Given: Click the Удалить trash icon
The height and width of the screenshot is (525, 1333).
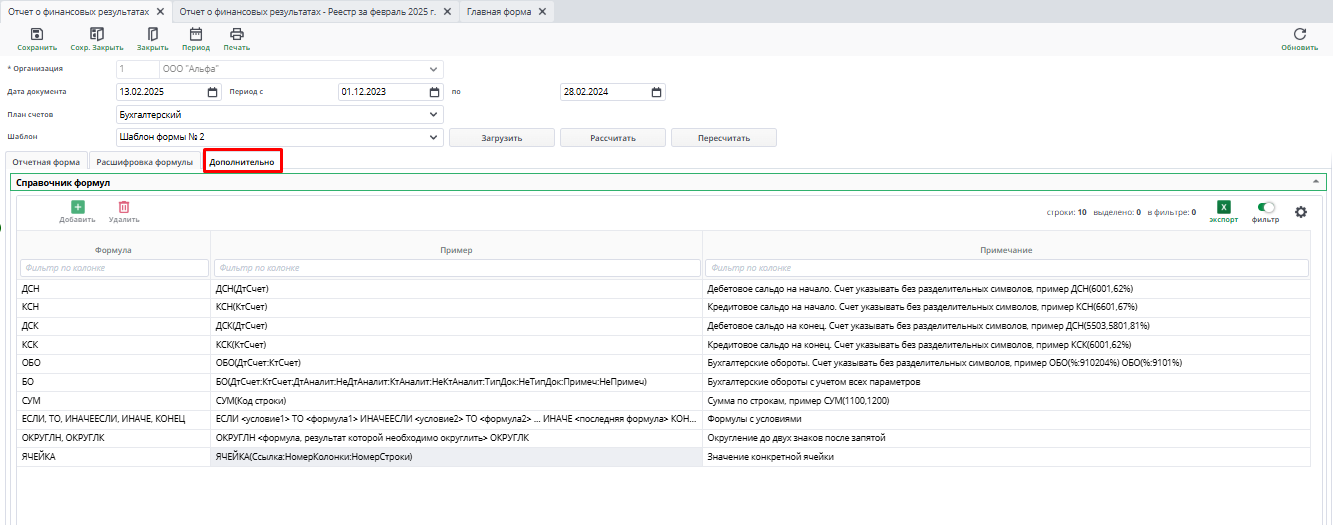Looking at the screenshot, I should tap(124, 207).
